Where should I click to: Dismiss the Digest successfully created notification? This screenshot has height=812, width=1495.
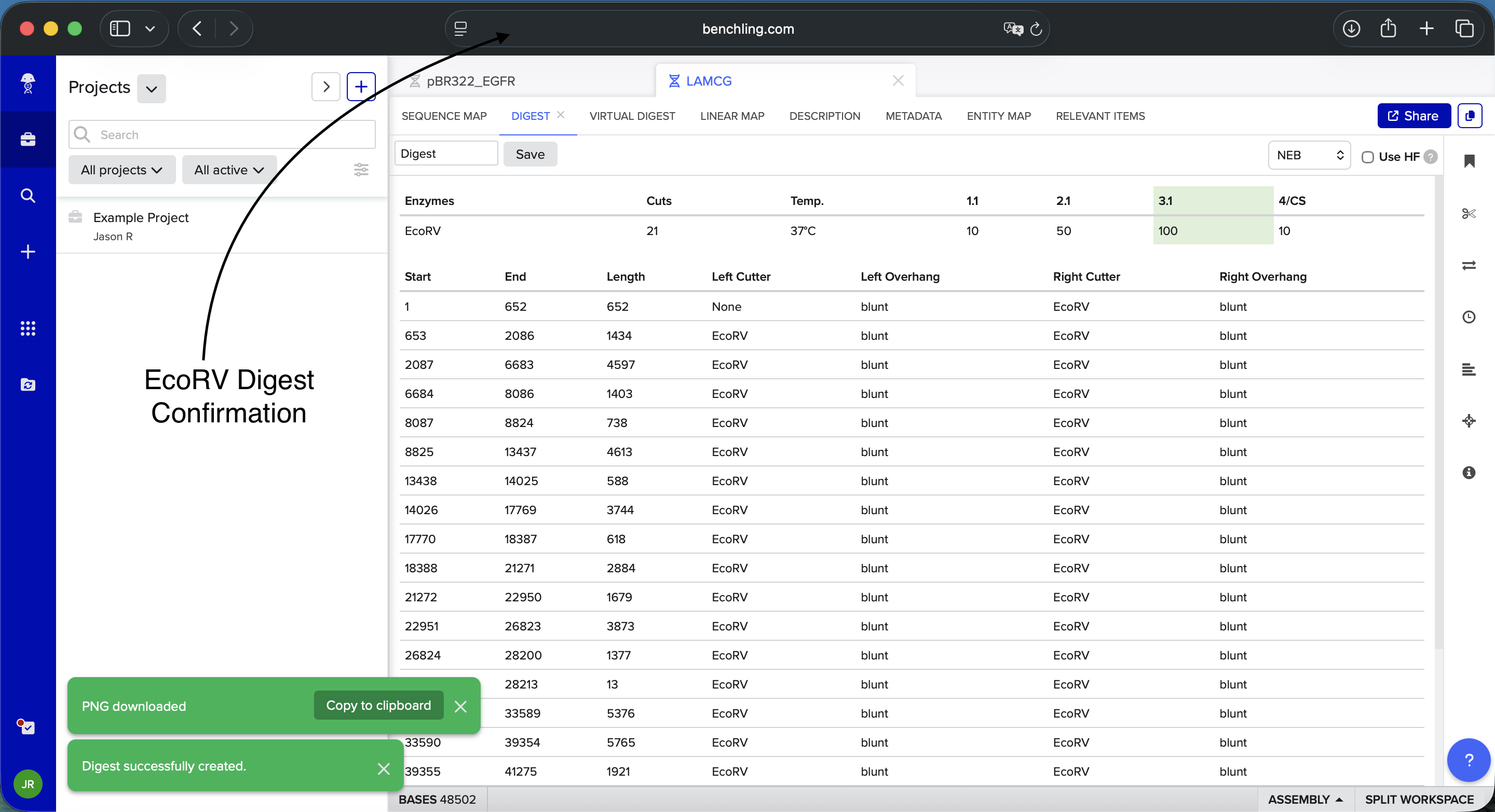384,768
